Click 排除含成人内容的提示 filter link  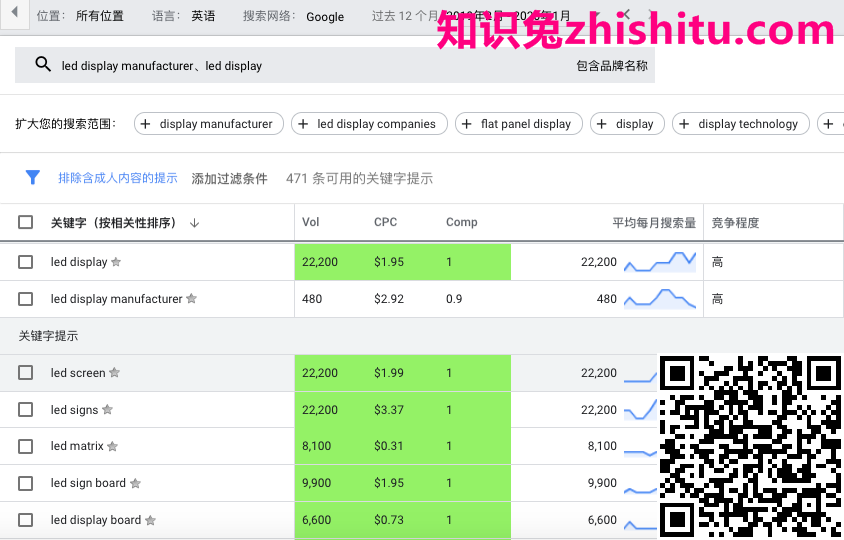[117, 178]
